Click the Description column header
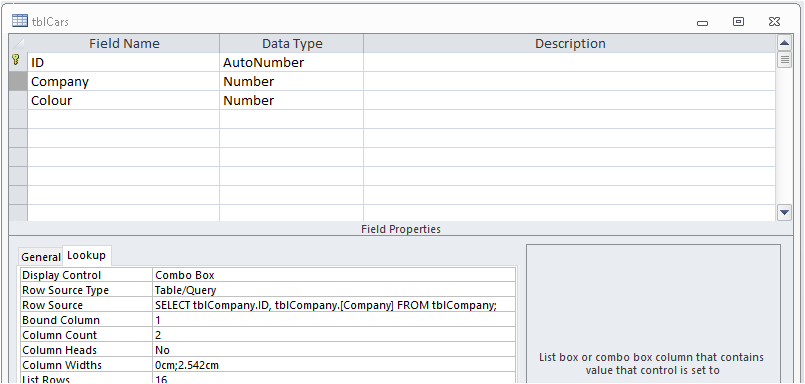 [x=569, y=44]
